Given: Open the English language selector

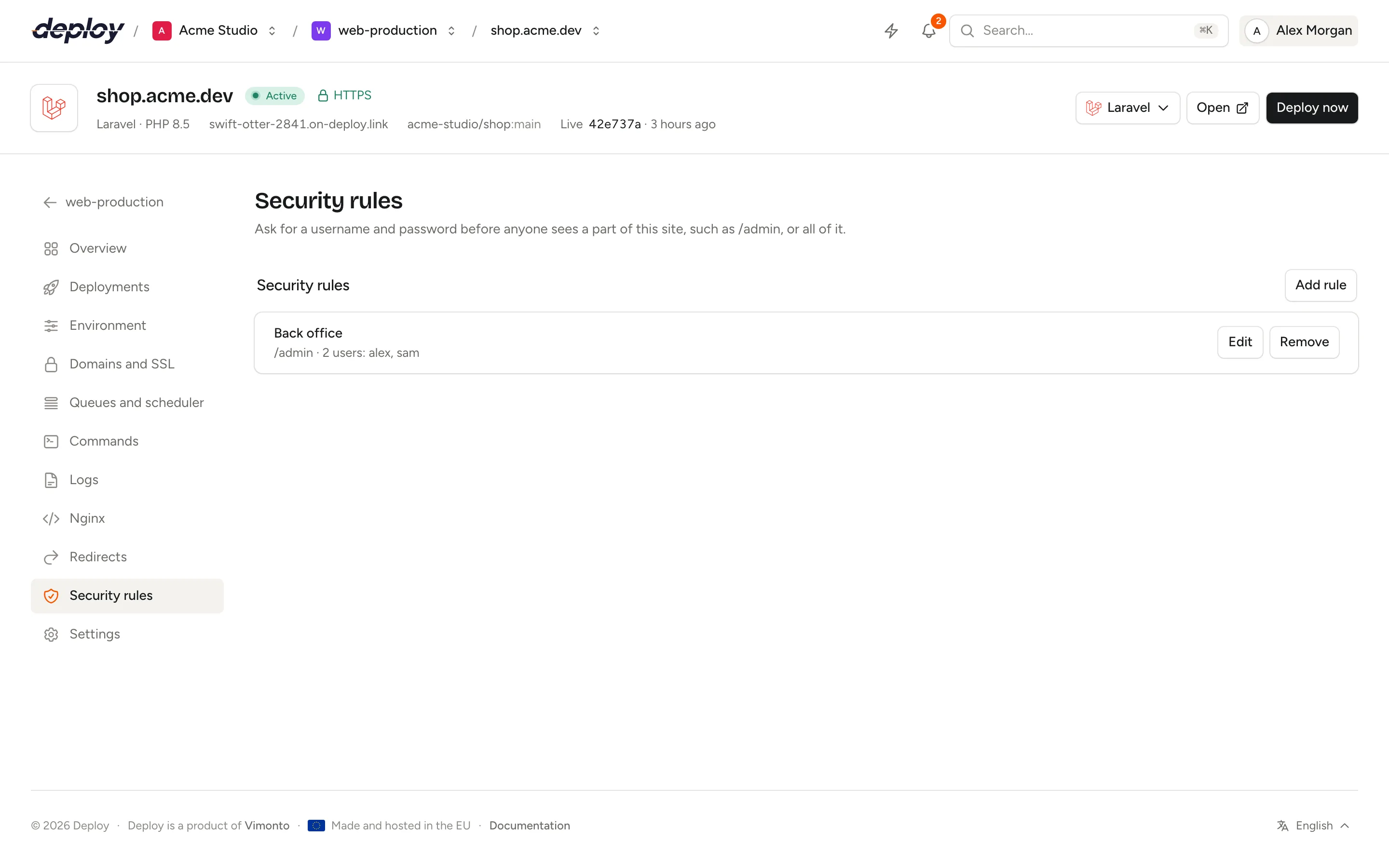Looking at the screenshot, I should point(1313,826).
